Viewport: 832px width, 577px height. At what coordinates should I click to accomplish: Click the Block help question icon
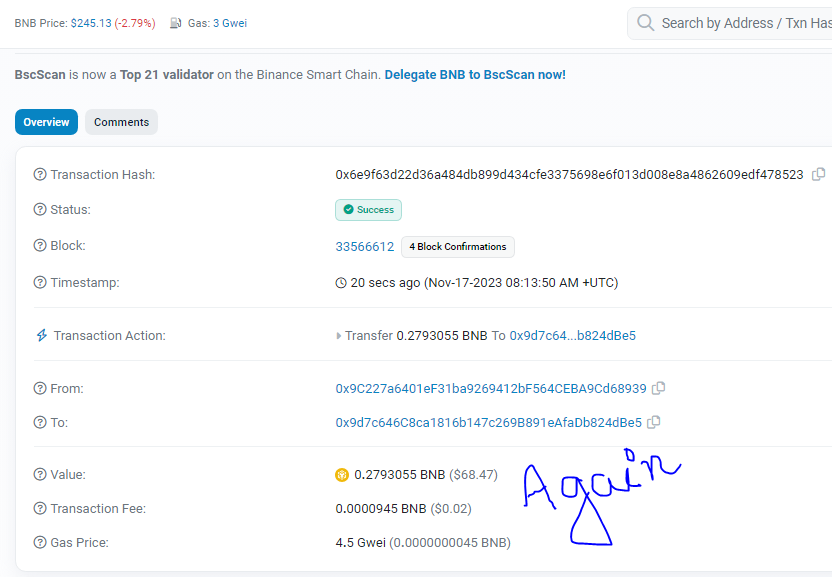click(40, 246)
